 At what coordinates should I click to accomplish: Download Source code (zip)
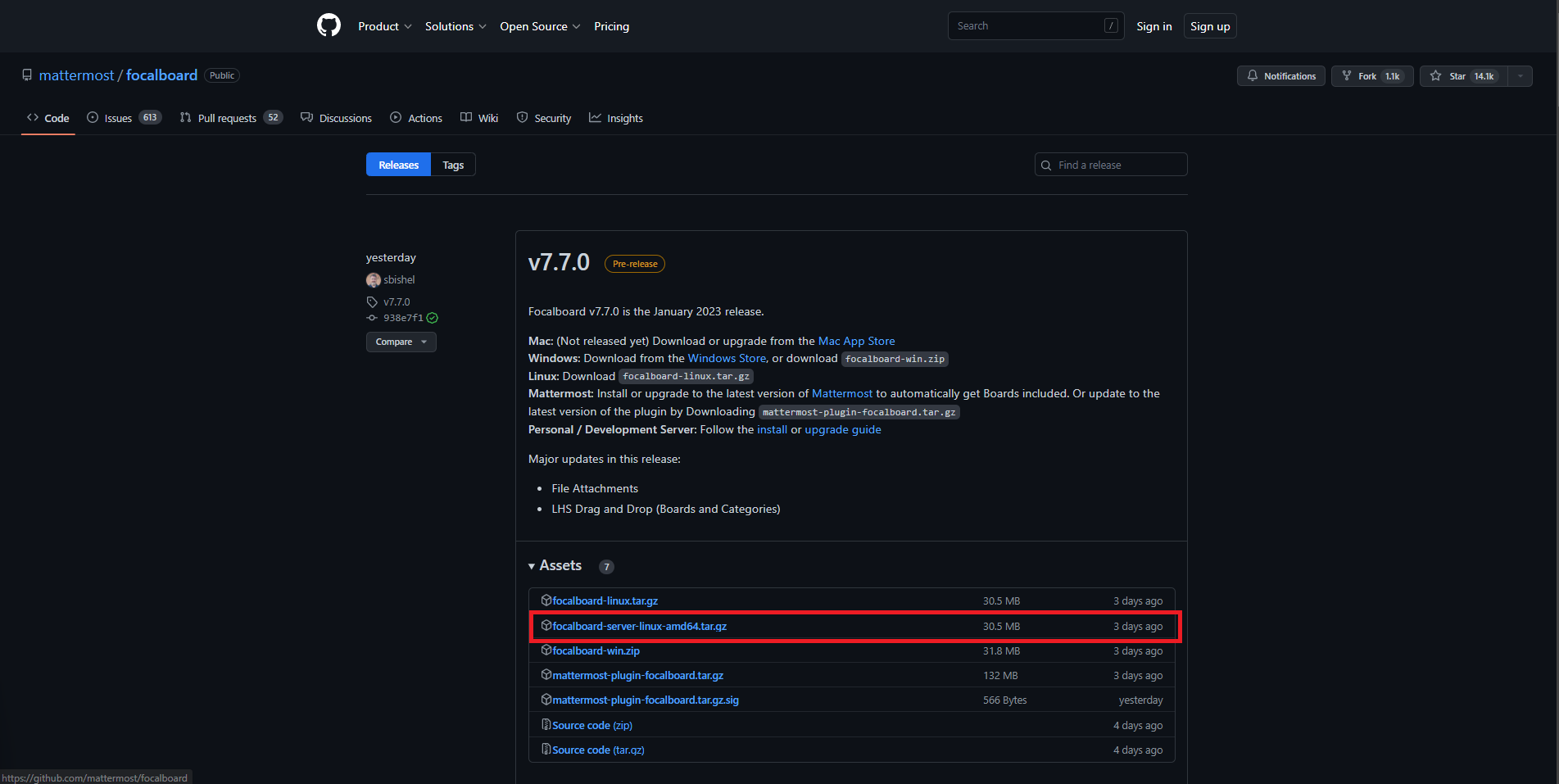592,725
